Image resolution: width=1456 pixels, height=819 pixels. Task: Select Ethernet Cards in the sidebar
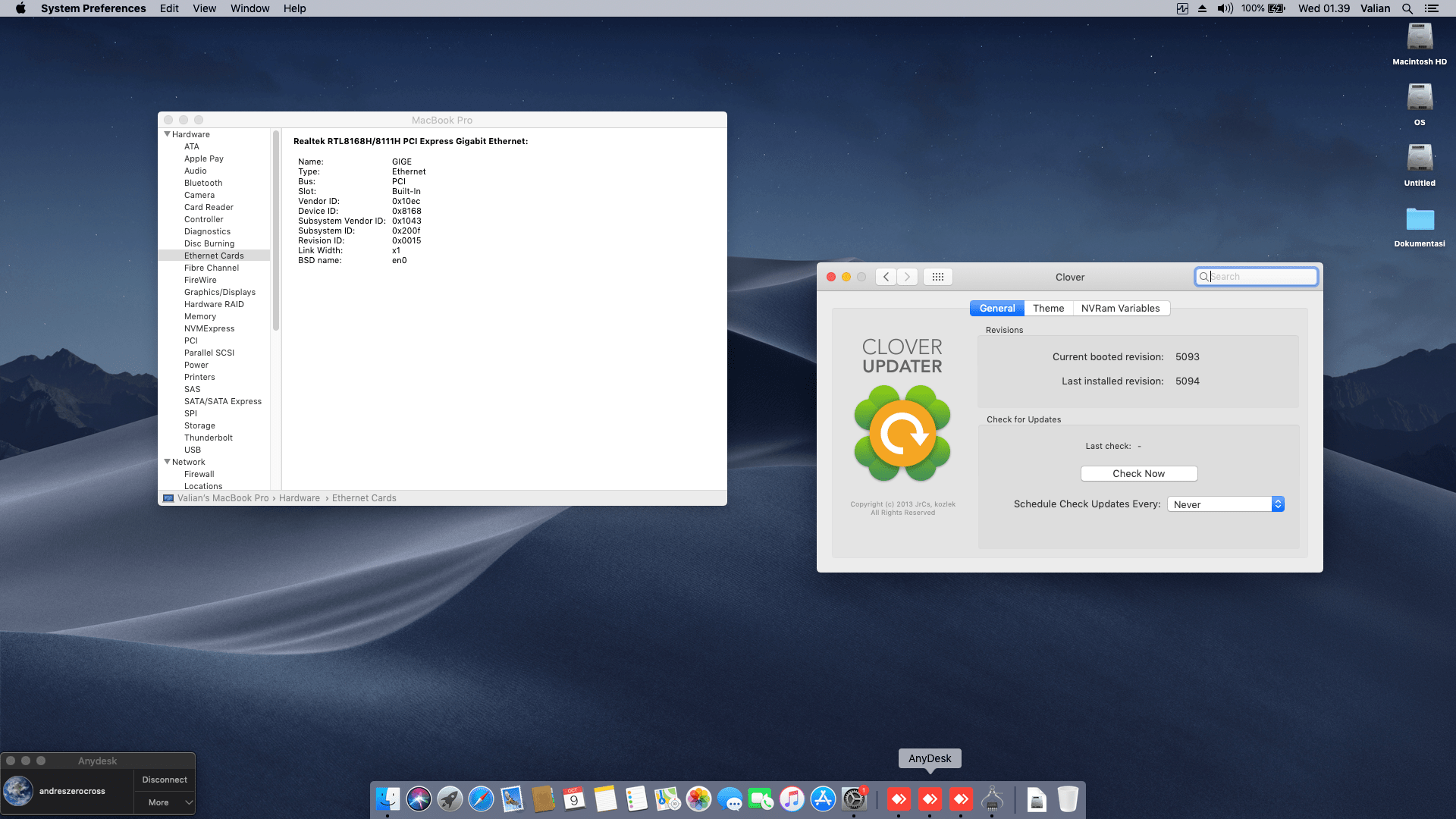[214, 256]
